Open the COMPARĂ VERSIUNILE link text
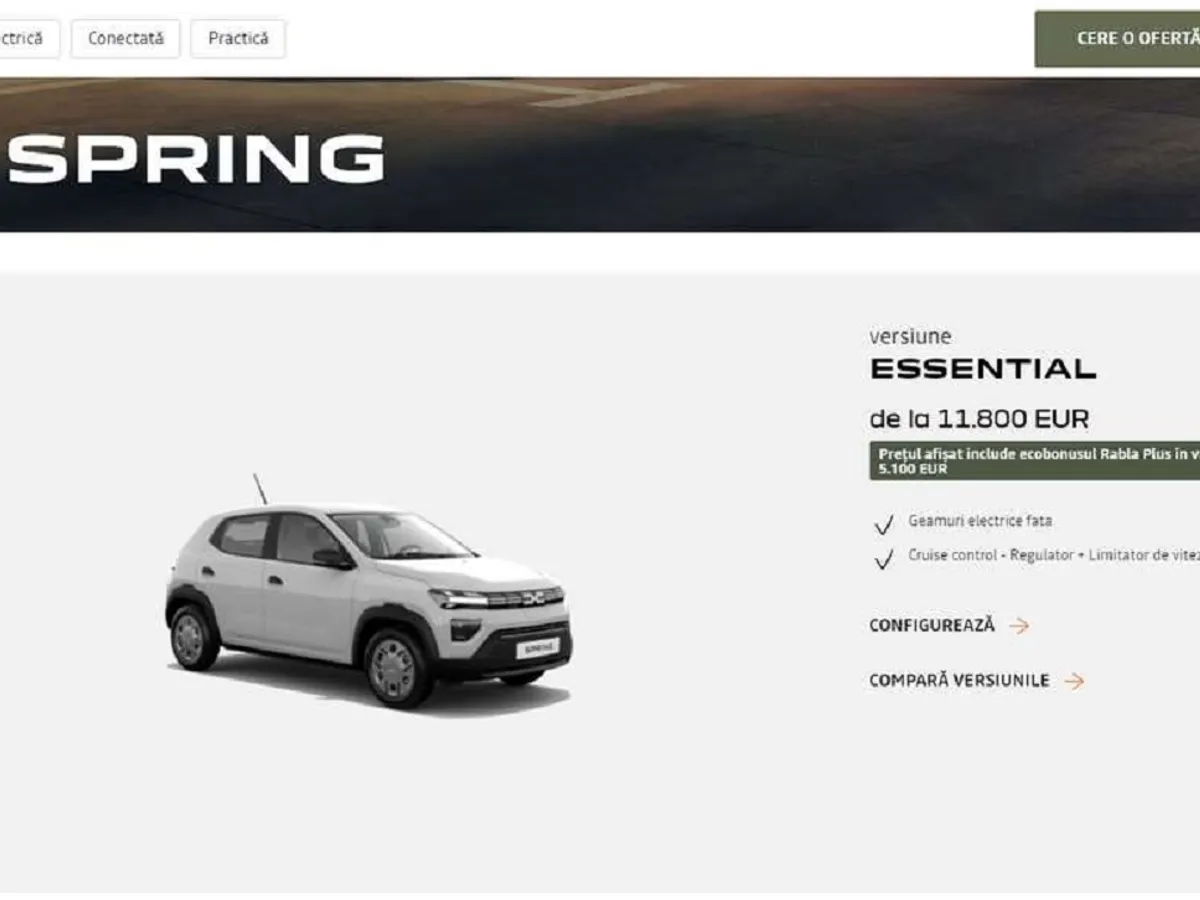 (959, 681)
